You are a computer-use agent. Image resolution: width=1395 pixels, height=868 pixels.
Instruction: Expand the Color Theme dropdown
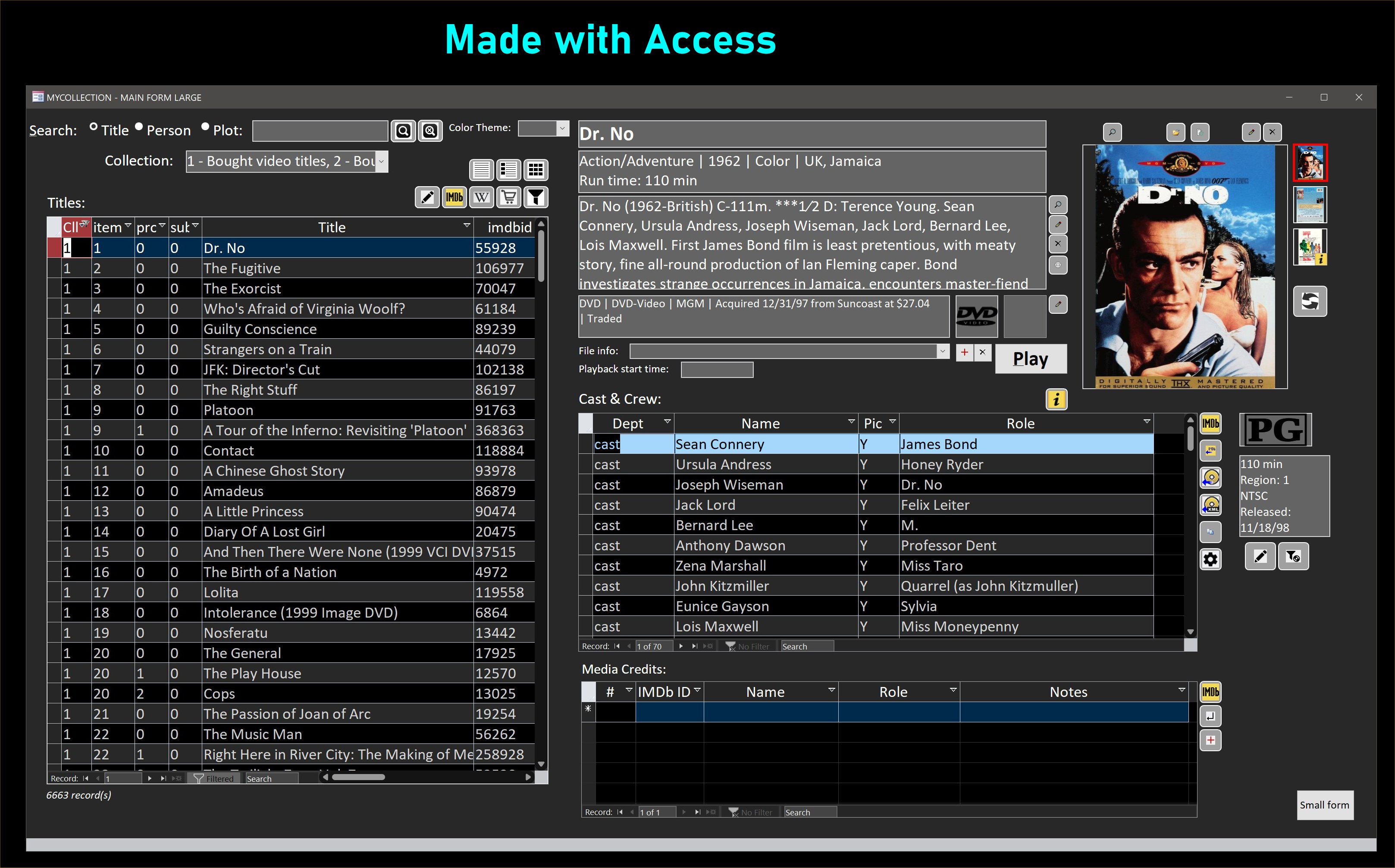pos(562,128)
